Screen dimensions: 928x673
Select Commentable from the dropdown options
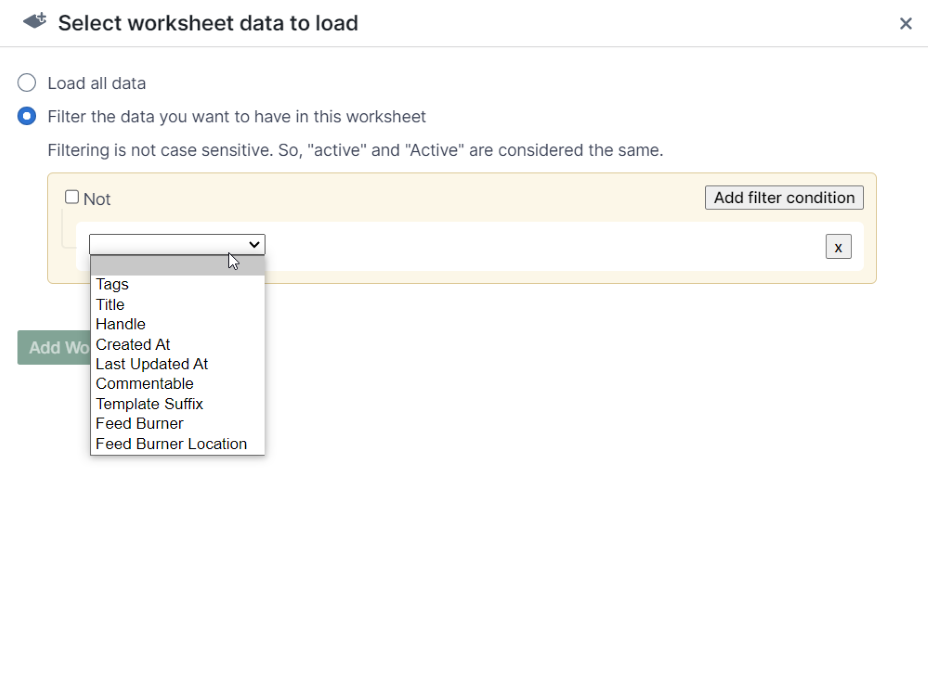[144, 384]
